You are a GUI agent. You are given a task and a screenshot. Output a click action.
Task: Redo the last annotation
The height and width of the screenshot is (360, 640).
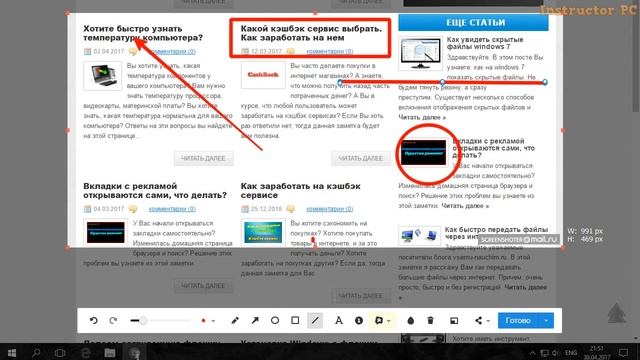[x=113, y=320]
